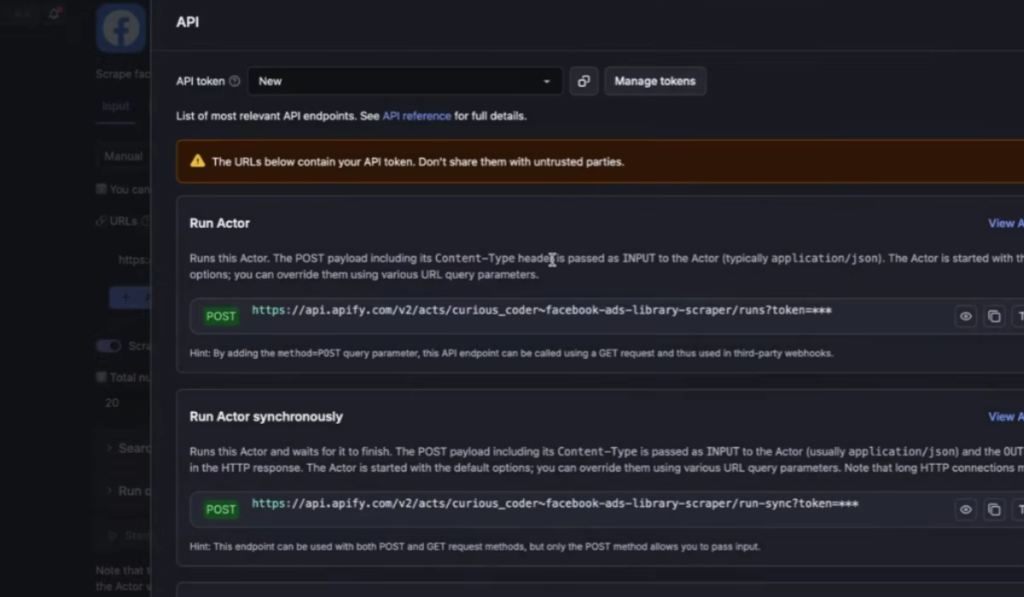Toggle the Scrape switch in the input panel
The image size is (1024, 597).
pyautogui.click(x=108, y=346)
